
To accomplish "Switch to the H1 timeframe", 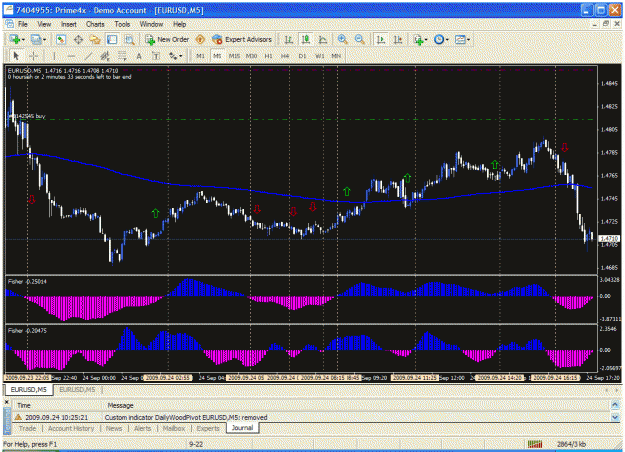I will pyautogui.click(x=268, y=56).
